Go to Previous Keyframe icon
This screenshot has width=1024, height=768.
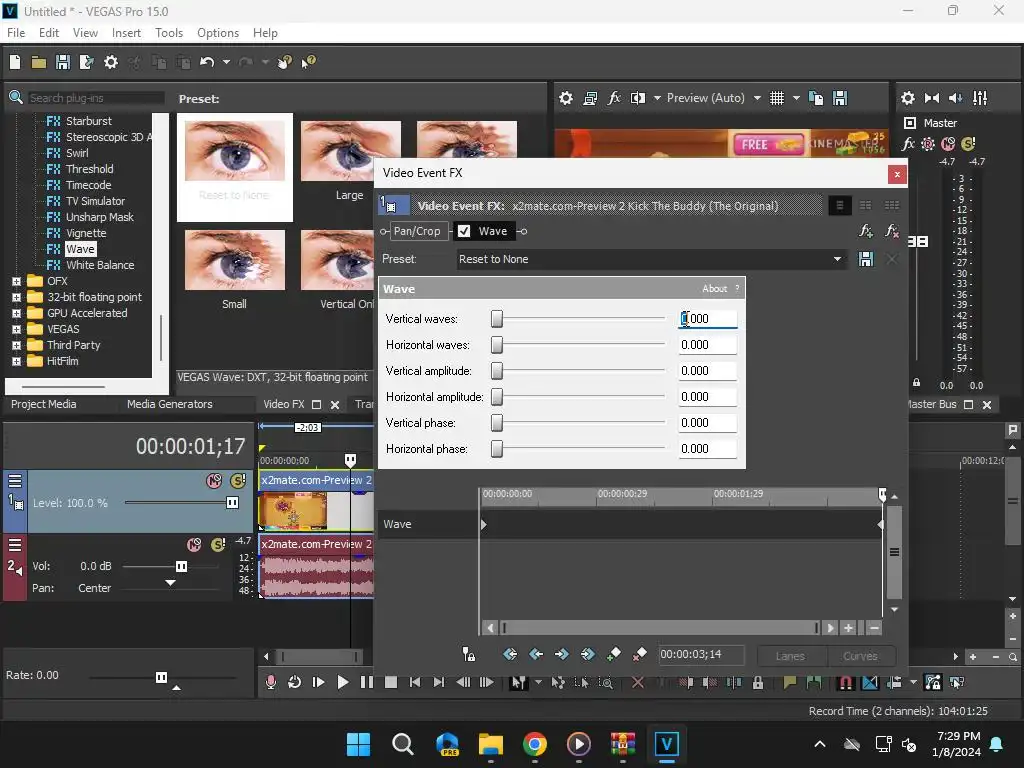coord(536,654)
